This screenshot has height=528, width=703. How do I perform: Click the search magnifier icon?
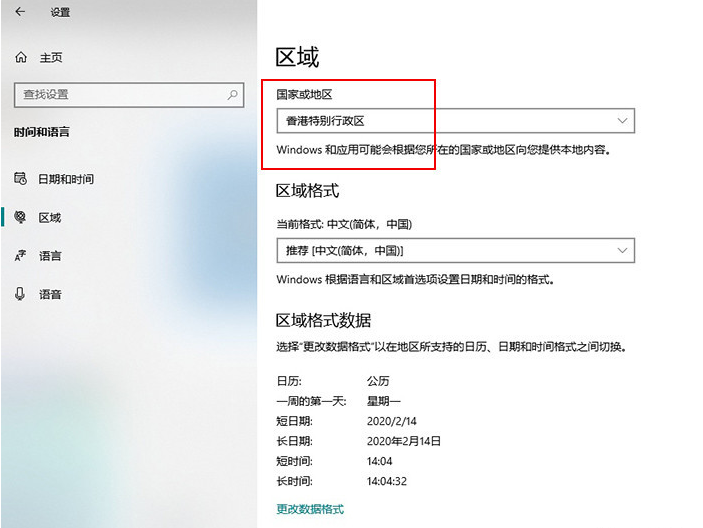[x=232, y=95]
